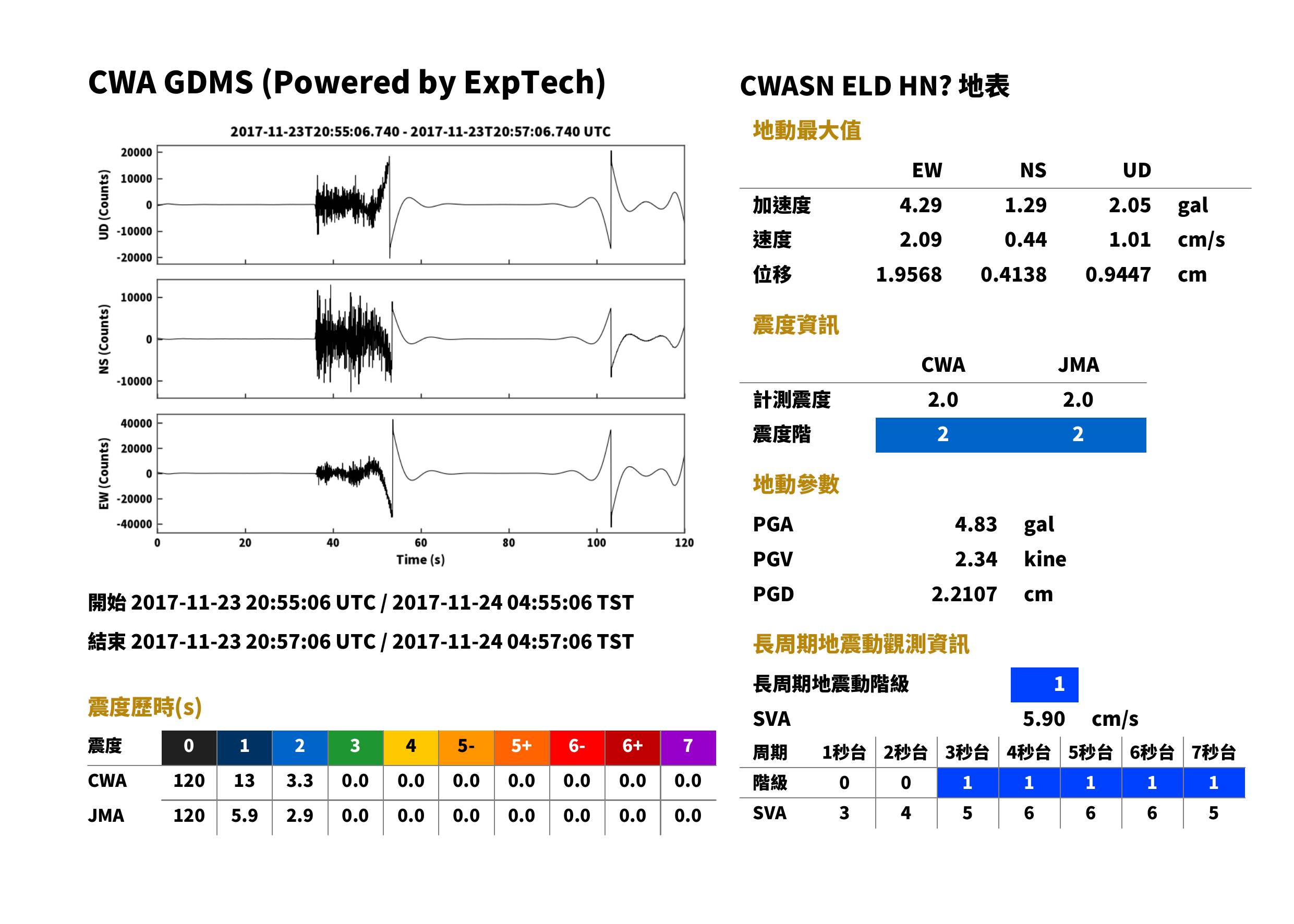Select the purple intensity 7 swatch
The width and height of the screenshot is (1294, 924).
click(688, 748)
